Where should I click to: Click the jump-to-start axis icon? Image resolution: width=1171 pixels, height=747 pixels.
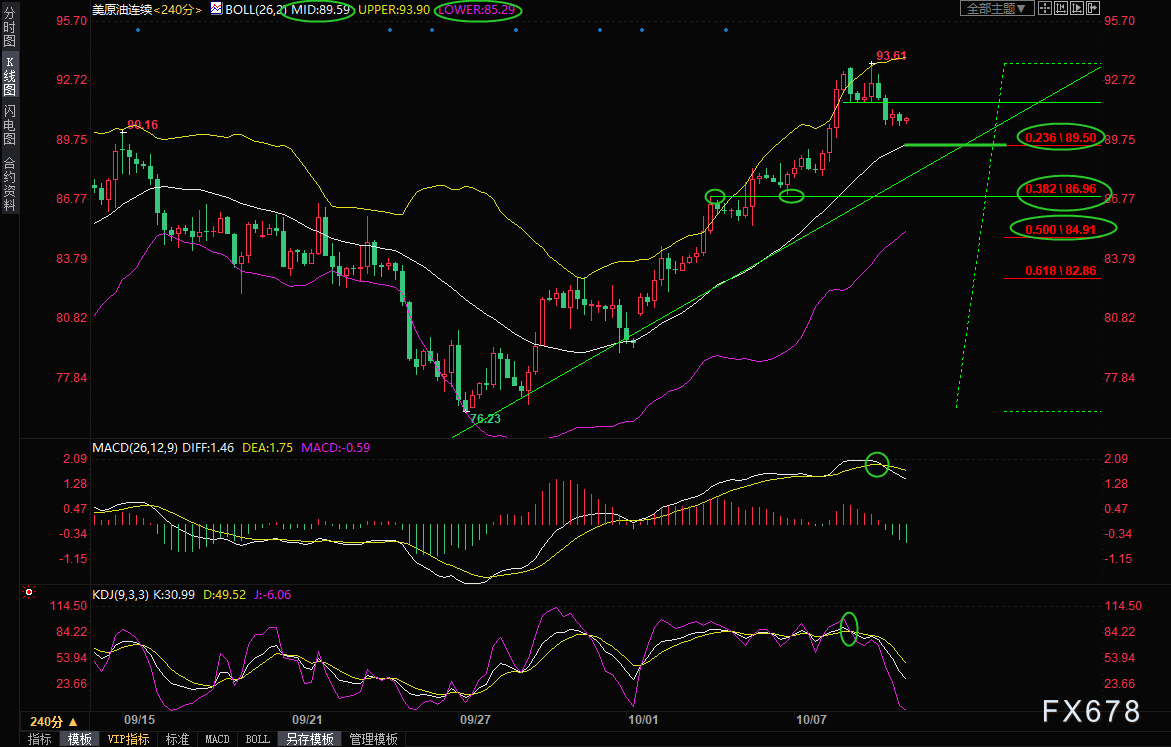tap(1060, 8)
